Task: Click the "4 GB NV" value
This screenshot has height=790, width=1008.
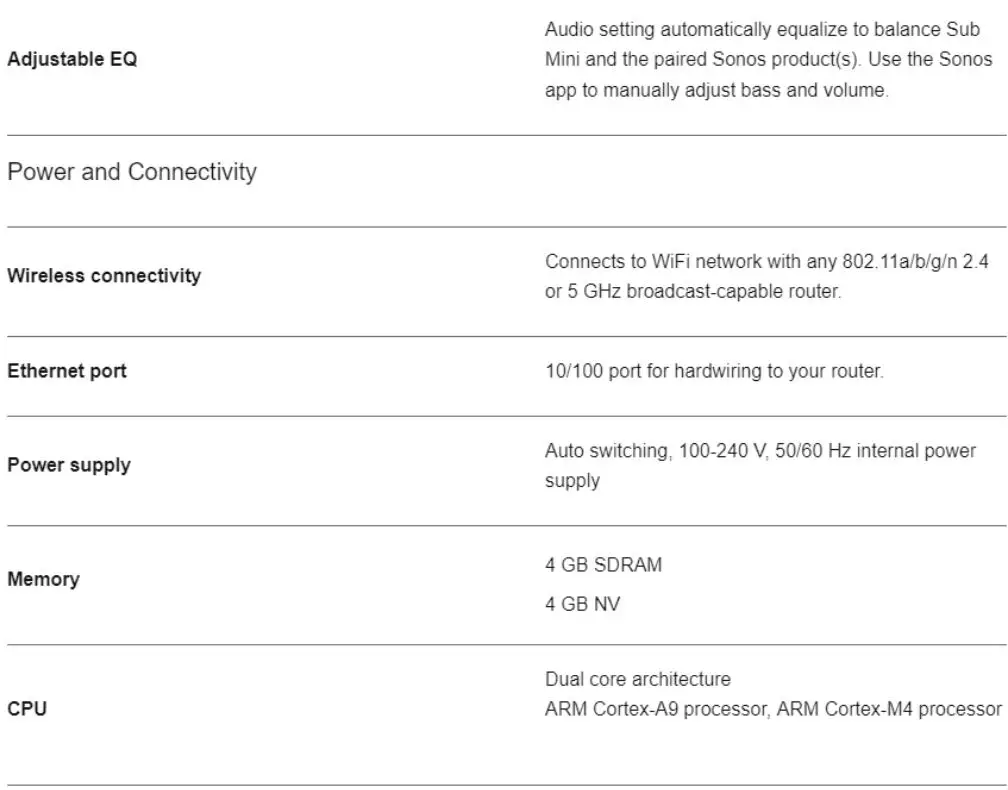Action: pyautogui.click(x=582, y=605)
